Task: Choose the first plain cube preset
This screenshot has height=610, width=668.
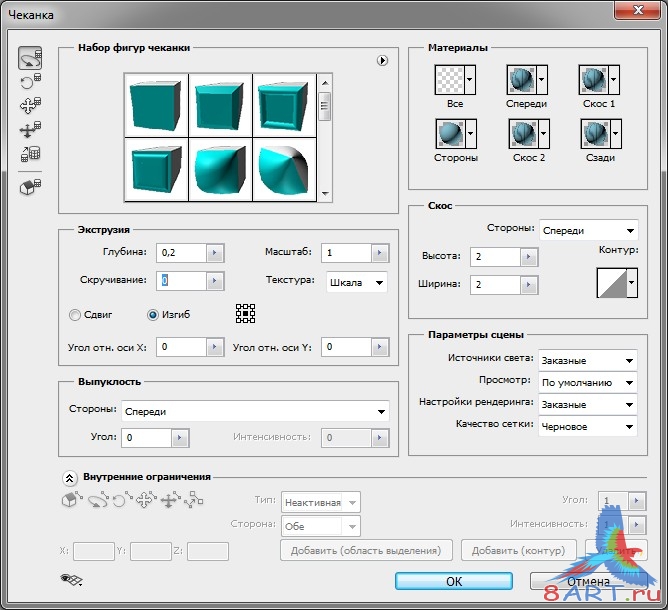Action: [x=156, y=105]
